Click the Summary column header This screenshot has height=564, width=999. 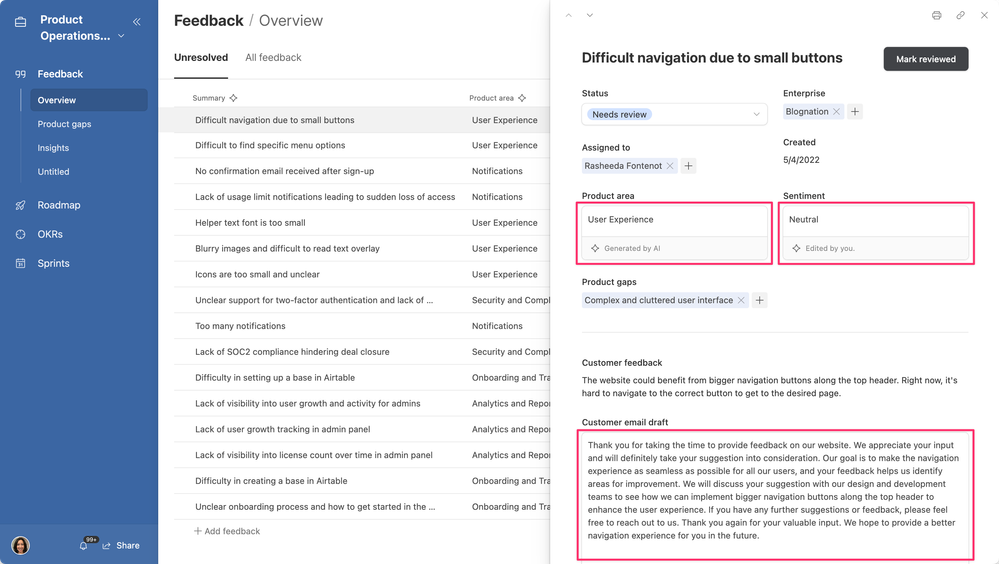[x=209, y=98]
